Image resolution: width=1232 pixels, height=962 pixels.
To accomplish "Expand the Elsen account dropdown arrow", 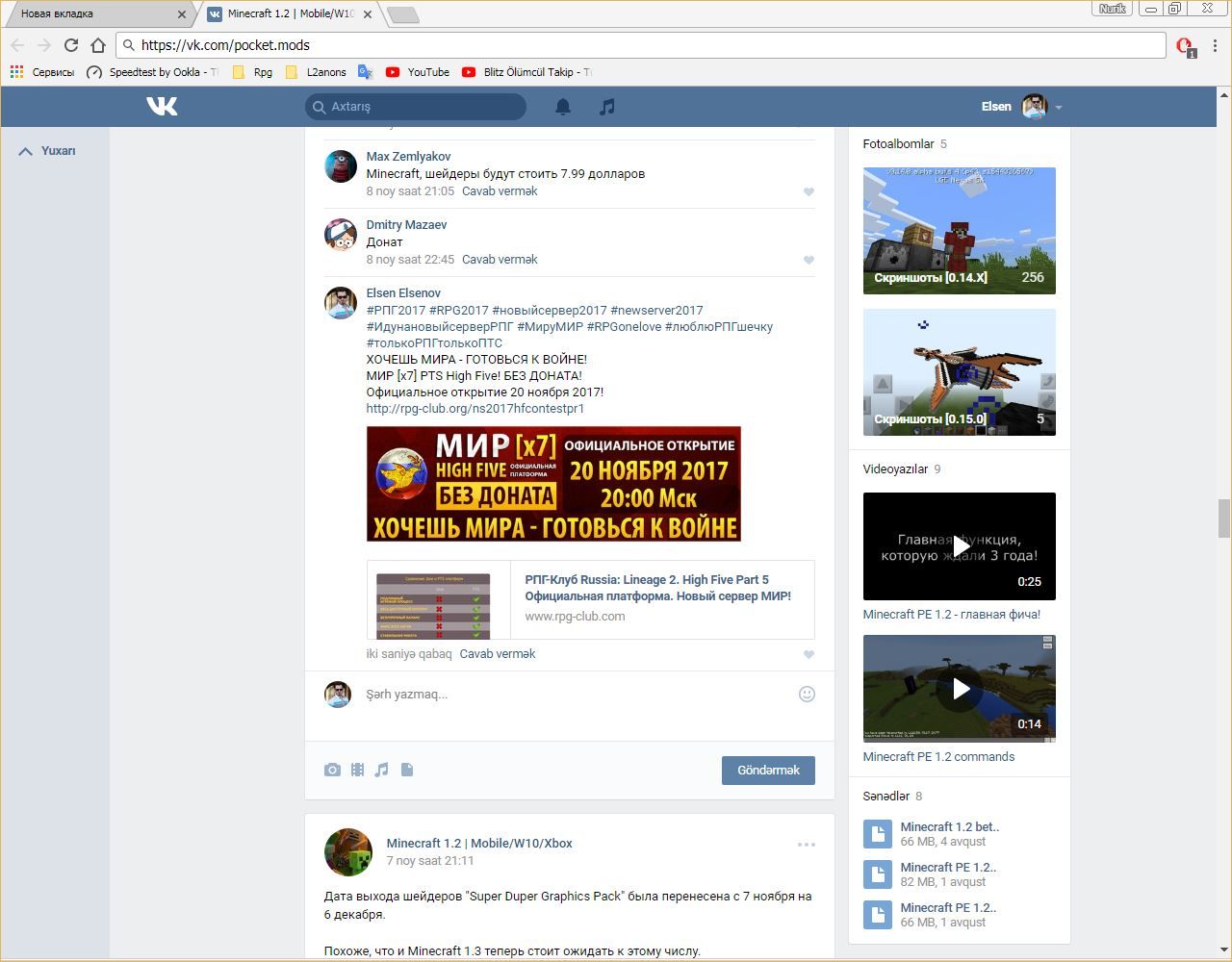I will coord(1058,108).
